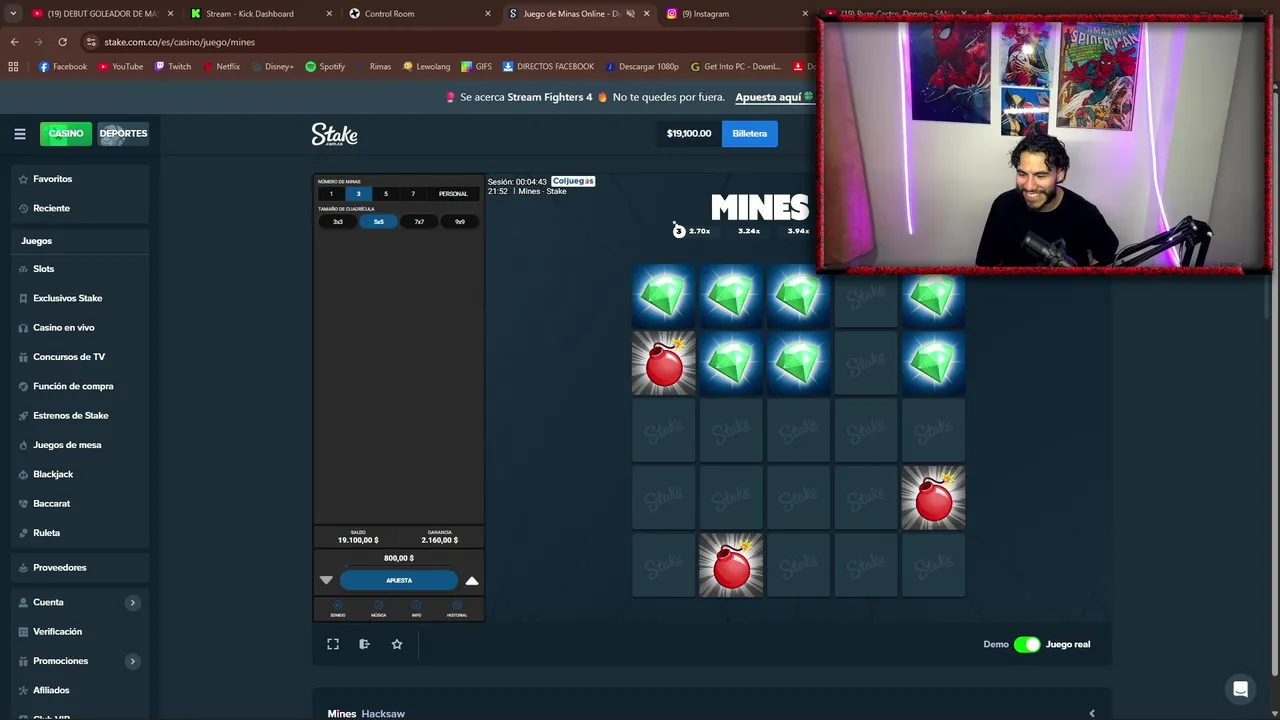Screen dimensions: 1280x720
Task: Go back in the browser
Action: tap(14, 42)
